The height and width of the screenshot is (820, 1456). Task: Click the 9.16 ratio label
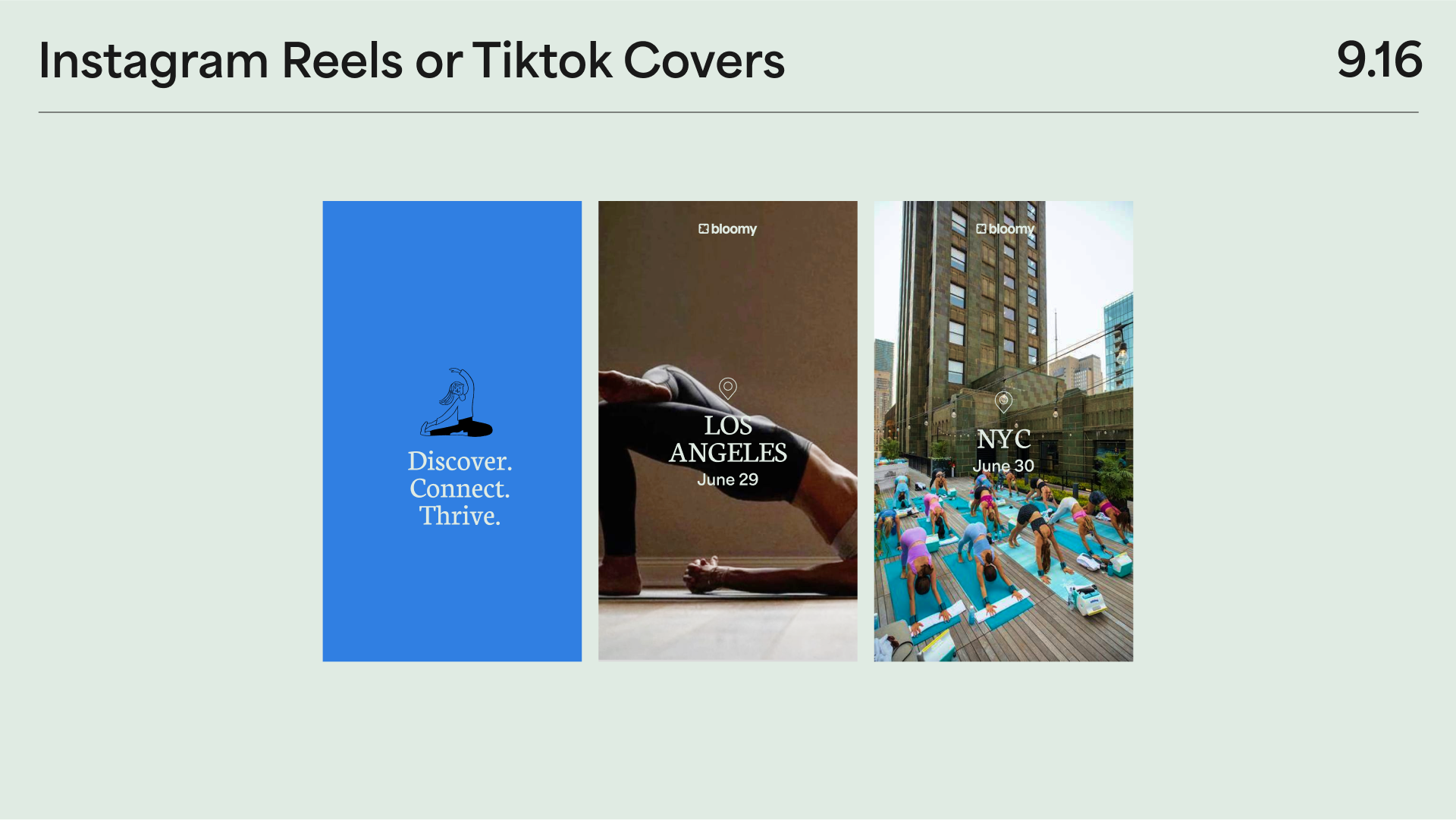pos(1379,60)
